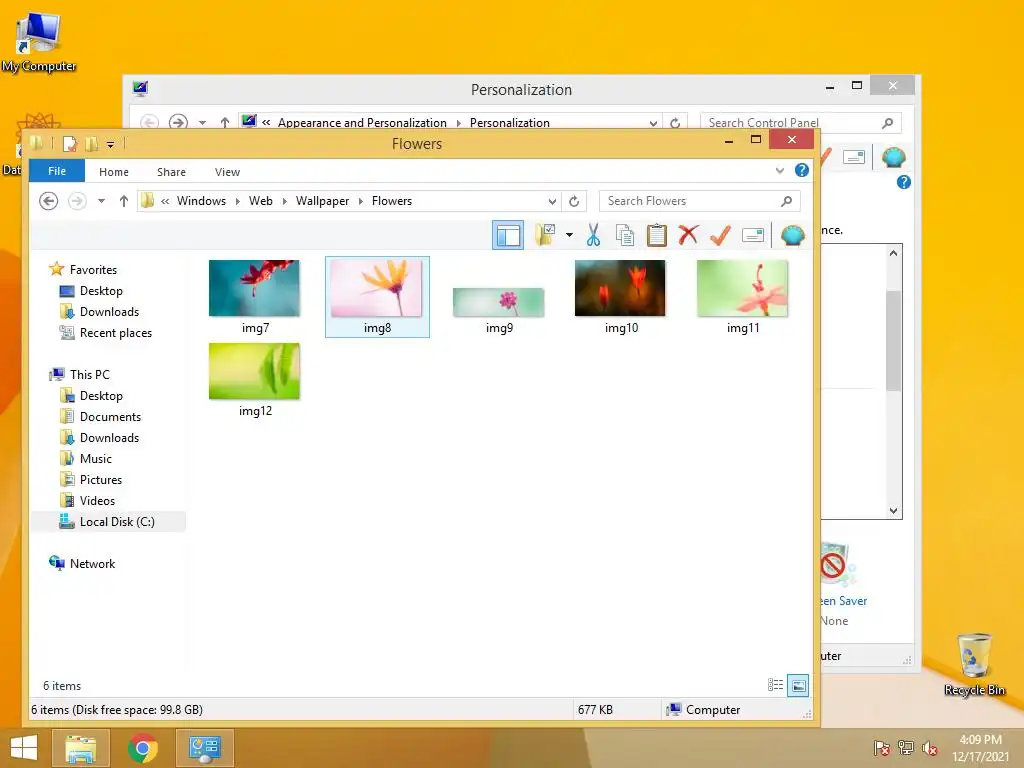Open the Share ribbon tab
The width and height of the screenshot is (1024, 768).
click(171, 172)
